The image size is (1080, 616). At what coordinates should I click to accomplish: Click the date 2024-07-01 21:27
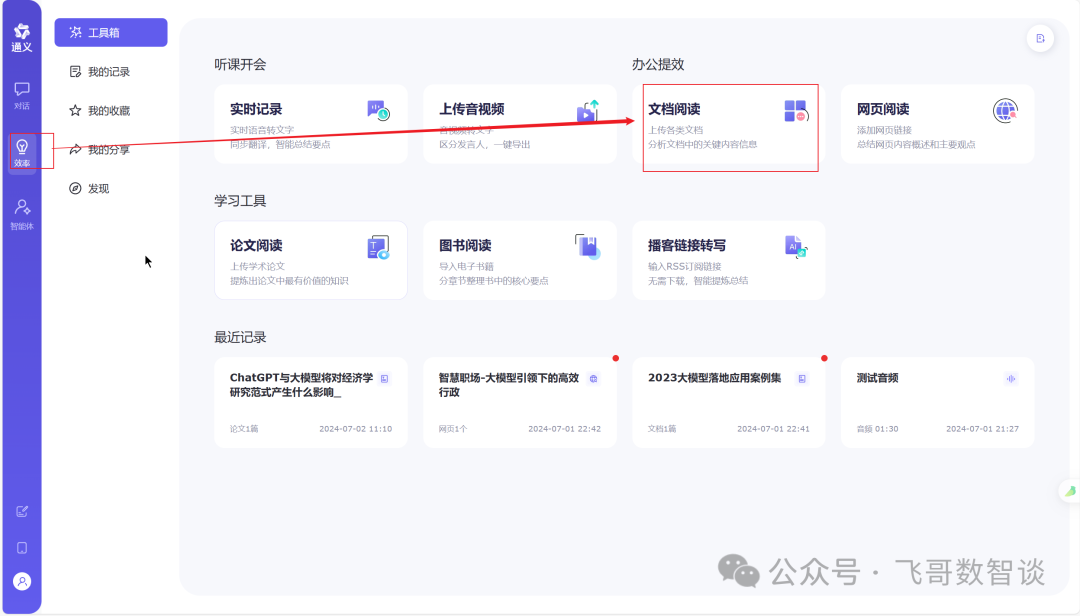point(982,429)
